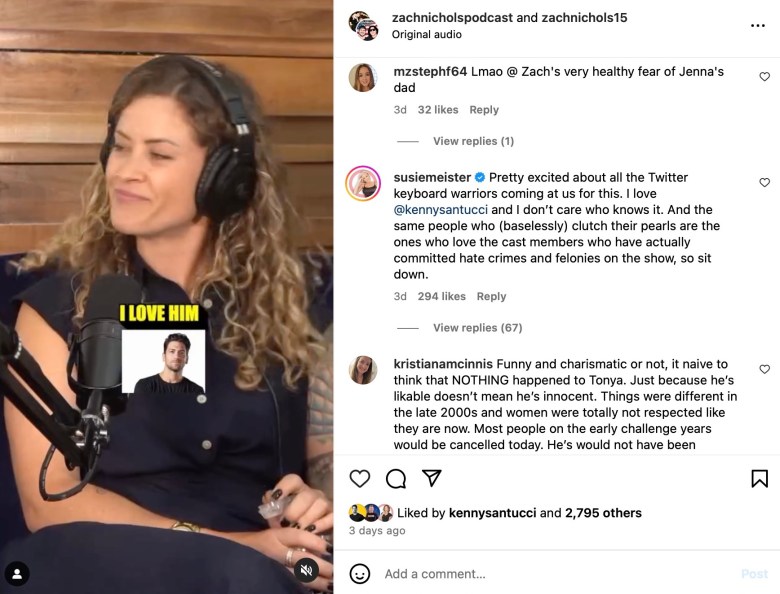This screenshot has width=780, height=594.
Task: Like kristianamcinnis's comment
Action: 765,369
